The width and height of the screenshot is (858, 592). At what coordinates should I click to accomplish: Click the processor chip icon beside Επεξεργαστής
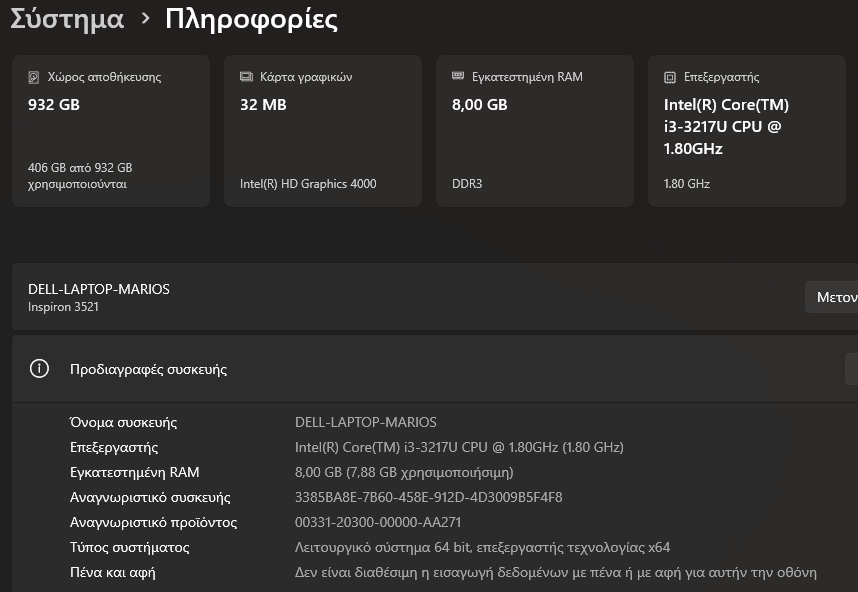click(x=670, y=77)
